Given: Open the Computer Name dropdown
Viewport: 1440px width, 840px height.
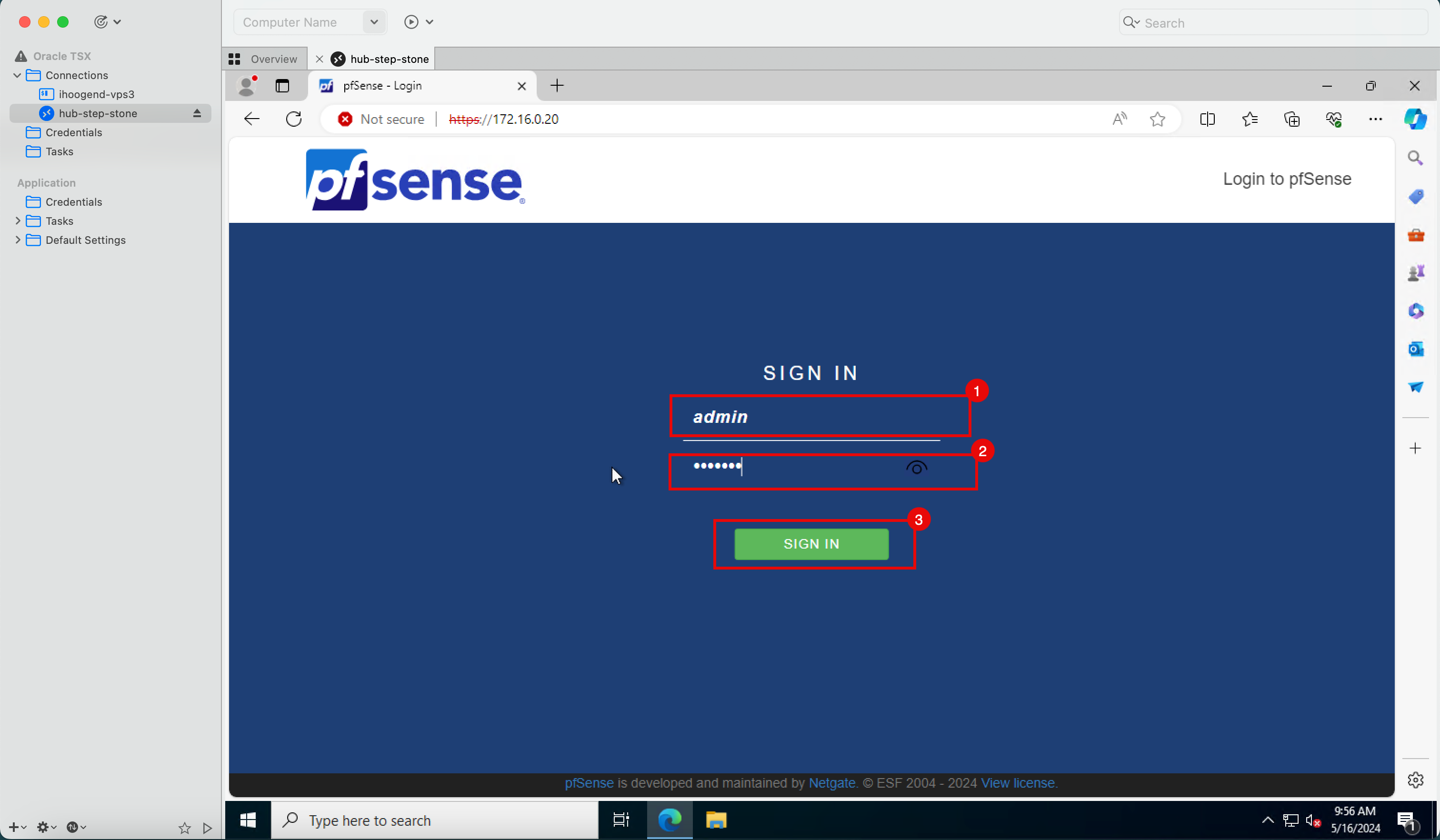Looking at the screenshot, I should pos(374,22).
